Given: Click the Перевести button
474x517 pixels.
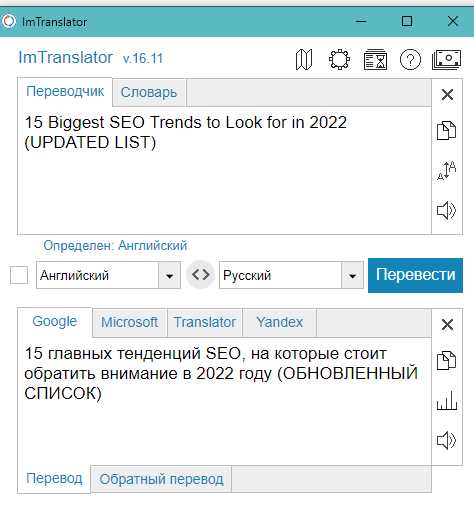Looking at the screenshot, I should pyautogui.click(x=415, y=275).
